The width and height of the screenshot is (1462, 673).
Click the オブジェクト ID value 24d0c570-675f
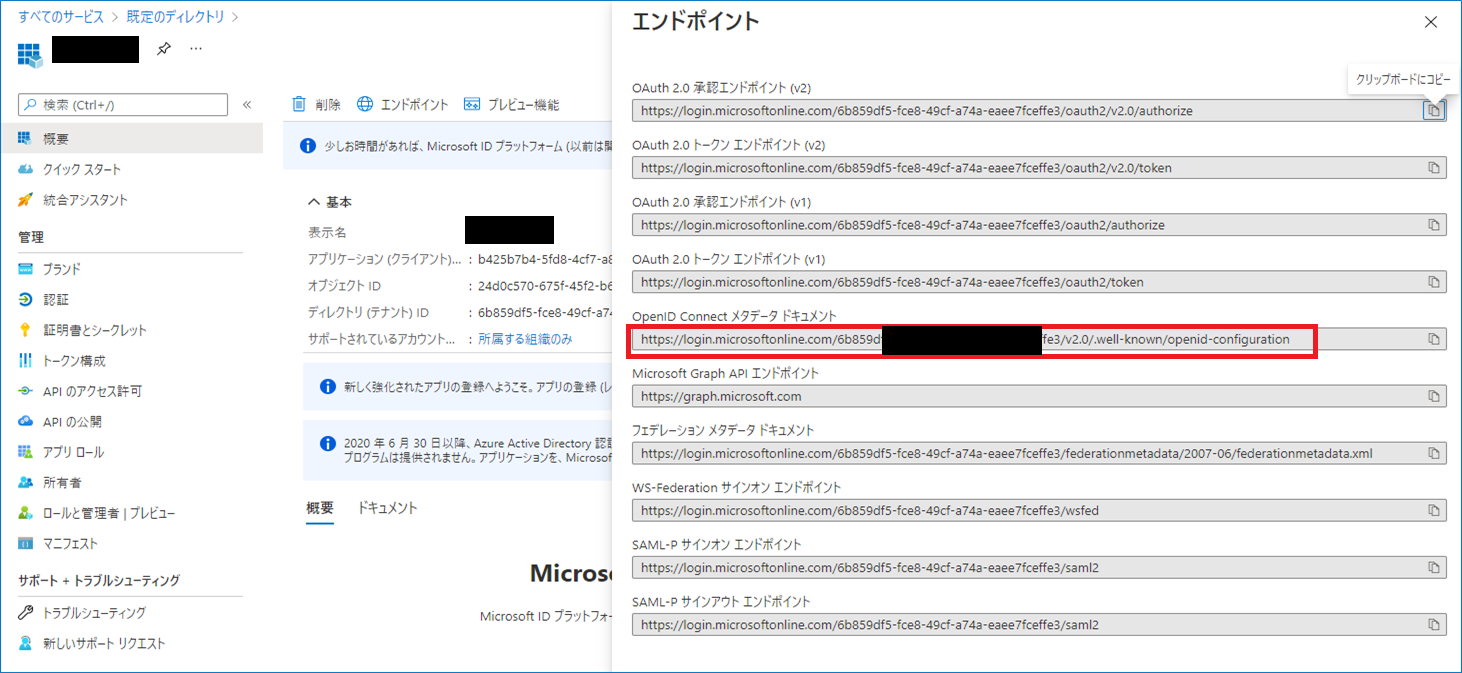tap(544, 286)
